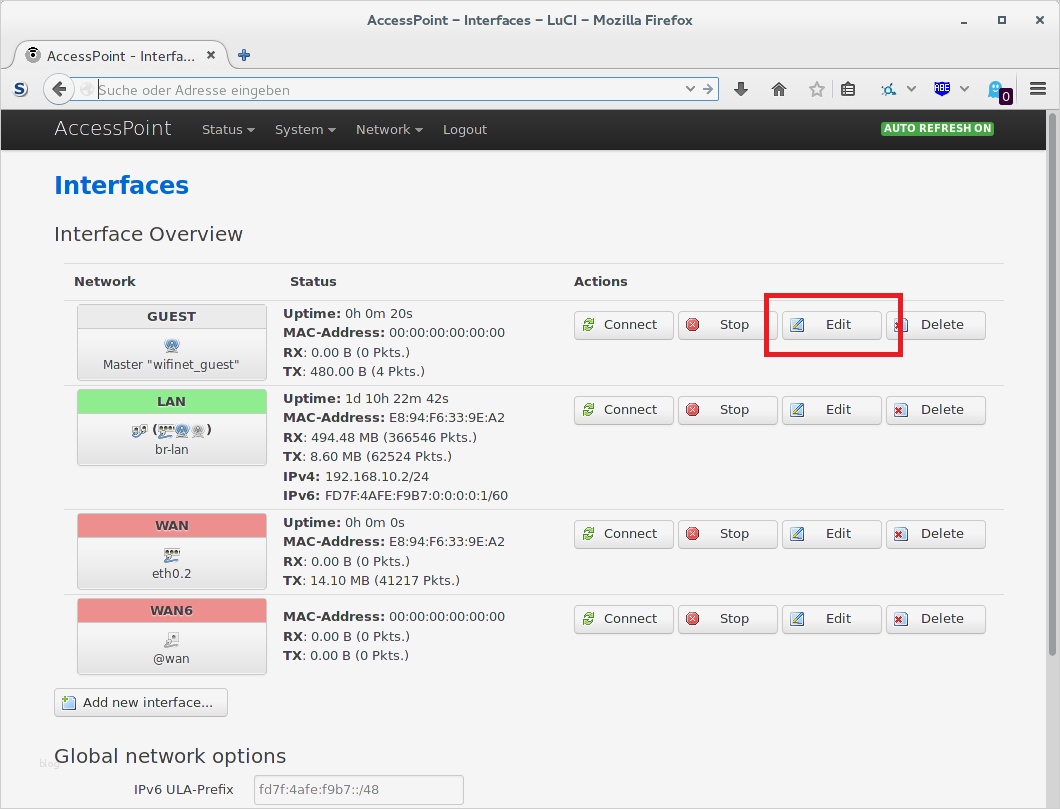Viewport: 1060px width, 809px height.
Task: Click the download arrow icon in the Firefox toolbar
Action: pos(740,89)
